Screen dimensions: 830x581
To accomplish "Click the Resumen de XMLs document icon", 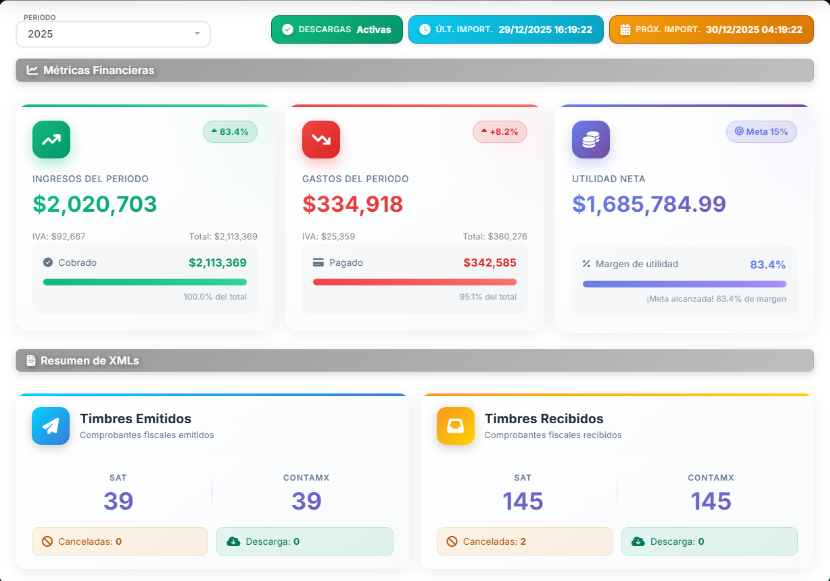I will tap(31, 361).
